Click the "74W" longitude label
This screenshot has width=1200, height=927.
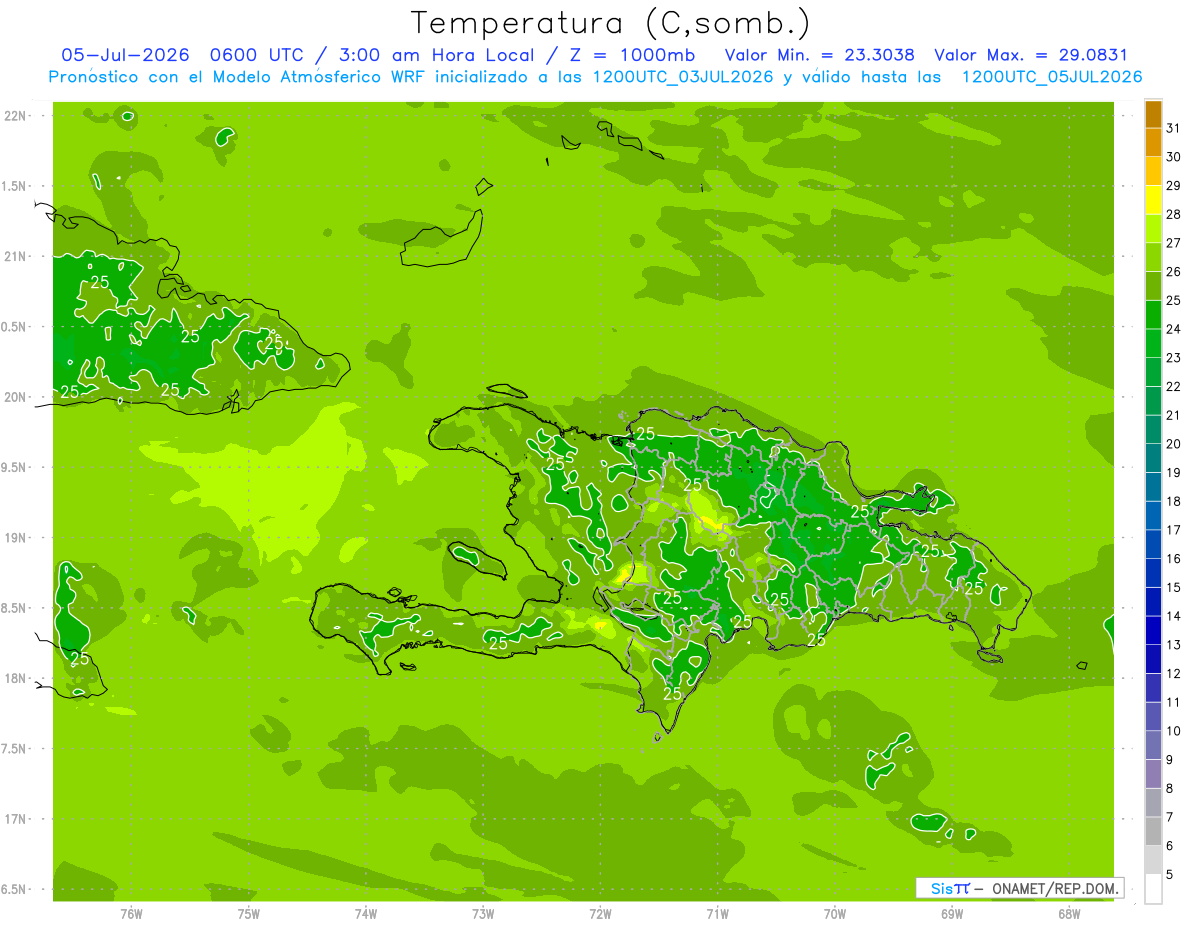click(x=366, y=913)
